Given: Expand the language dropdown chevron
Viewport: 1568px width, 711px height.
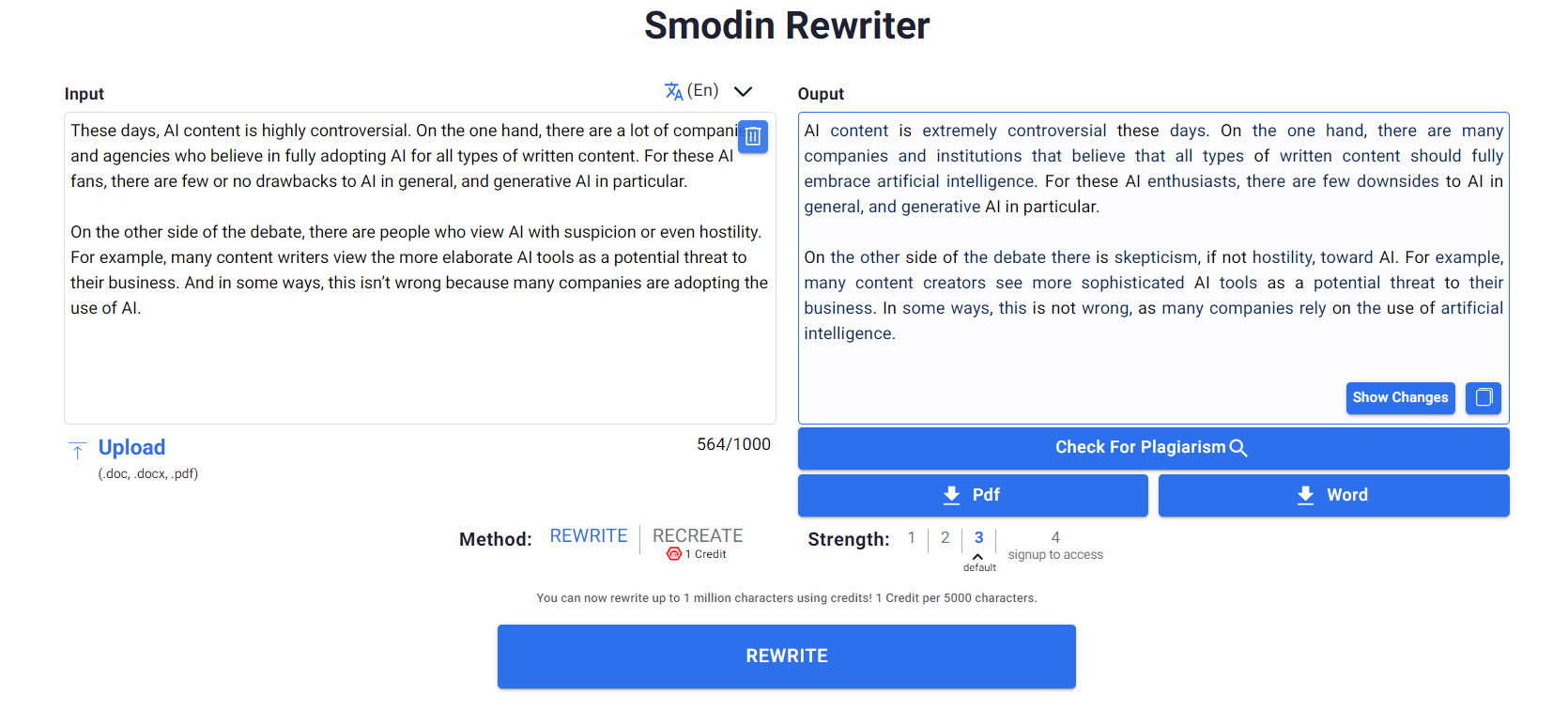Looking at the screenshot, I should tap(743, 91).
